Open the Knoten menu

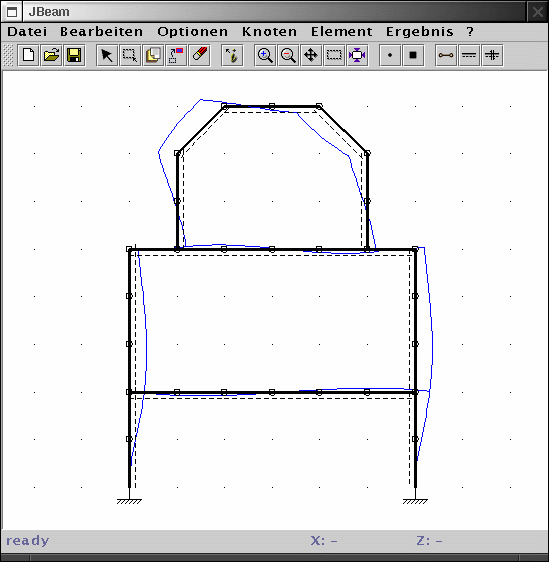[269, 32]
